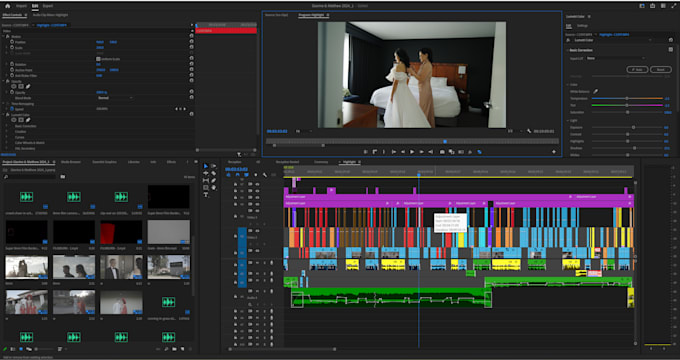Pick the White Balance eyedropper
Screen dimensions: 680x360
(595, 92)
